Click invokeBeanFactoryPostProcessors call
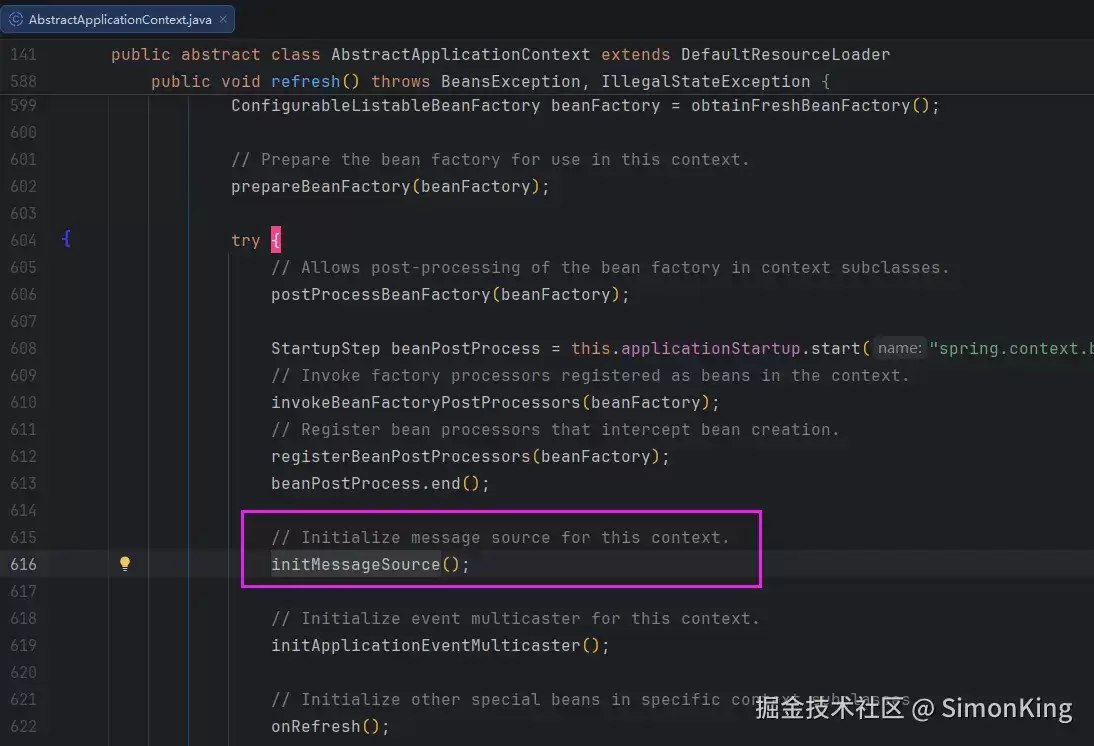This screenshot has height=746, width=1094. click(426, 403)
